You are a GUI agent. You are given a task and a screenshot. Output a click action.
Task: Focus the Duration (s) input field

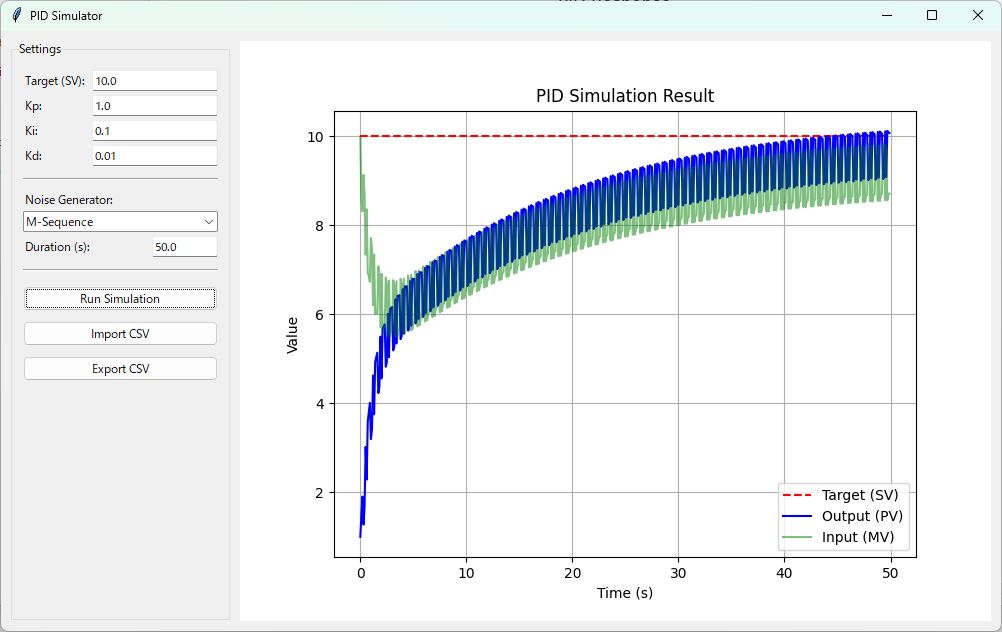184,247
